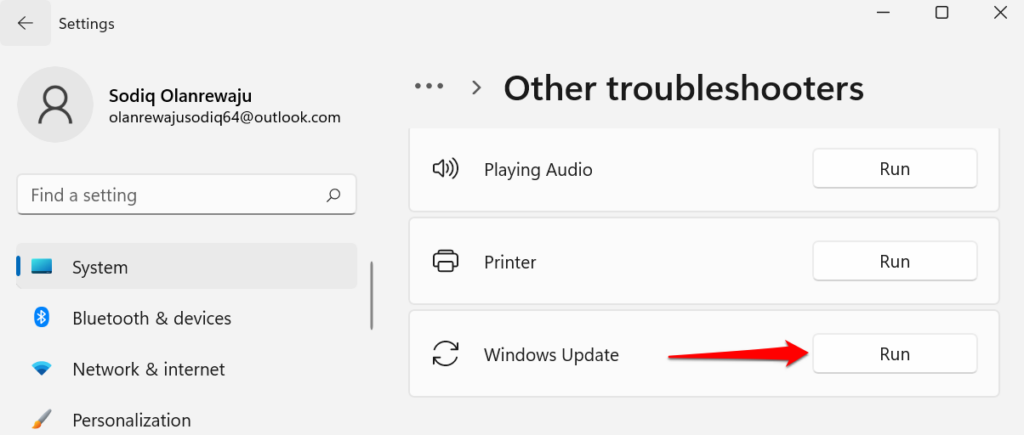Run the Playing Audio troubleshooter
1024x435 pixels.
point(894,169)
